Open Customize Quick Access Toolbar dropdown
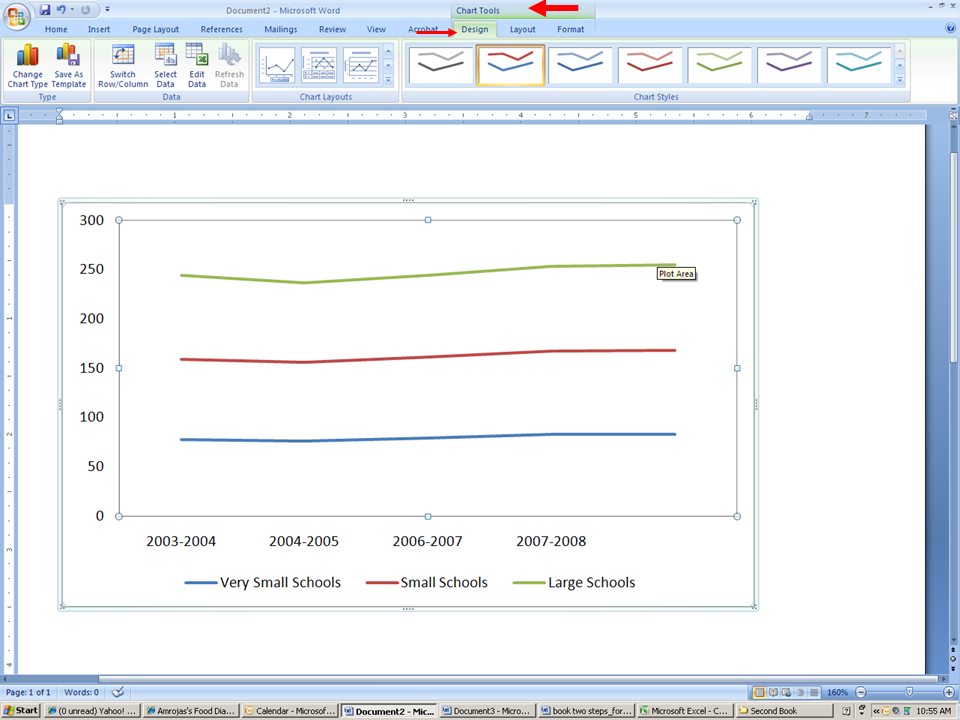This screenshot has width=960, height=720. point(108,10)
